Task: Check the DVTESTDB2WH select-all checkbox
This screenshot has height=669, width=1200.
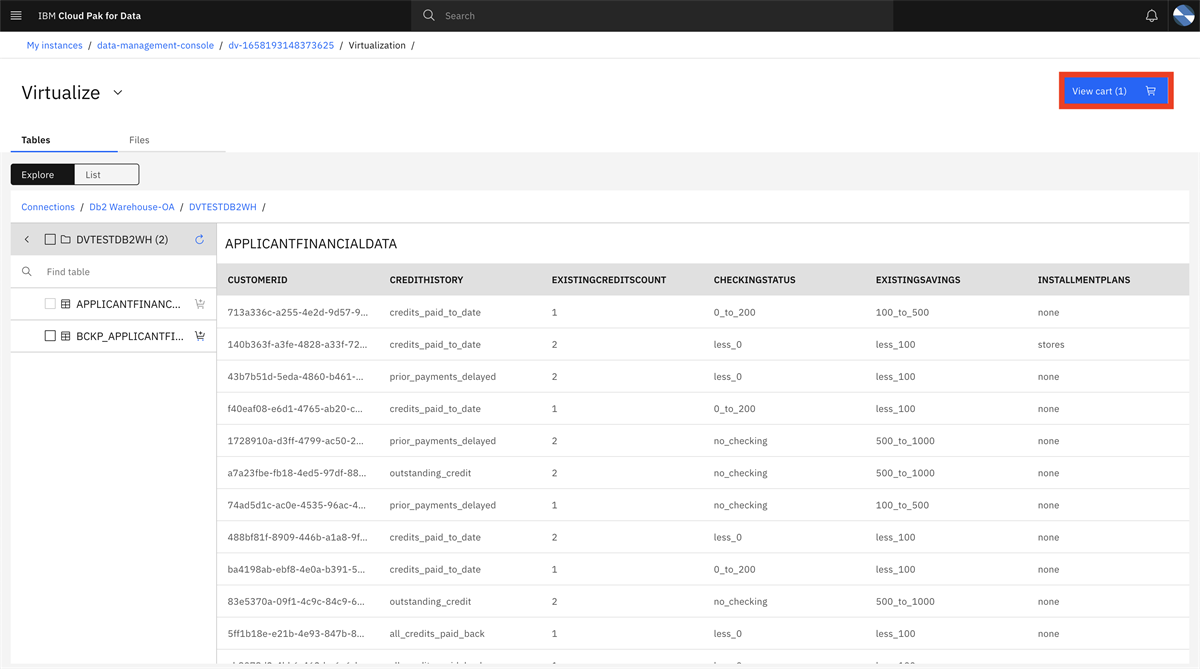Action: coord(49,239)
